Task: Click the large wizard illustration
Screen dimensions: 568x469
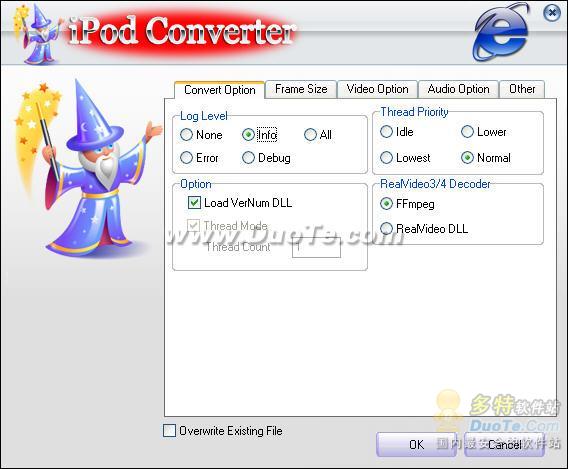Action: 87,167
